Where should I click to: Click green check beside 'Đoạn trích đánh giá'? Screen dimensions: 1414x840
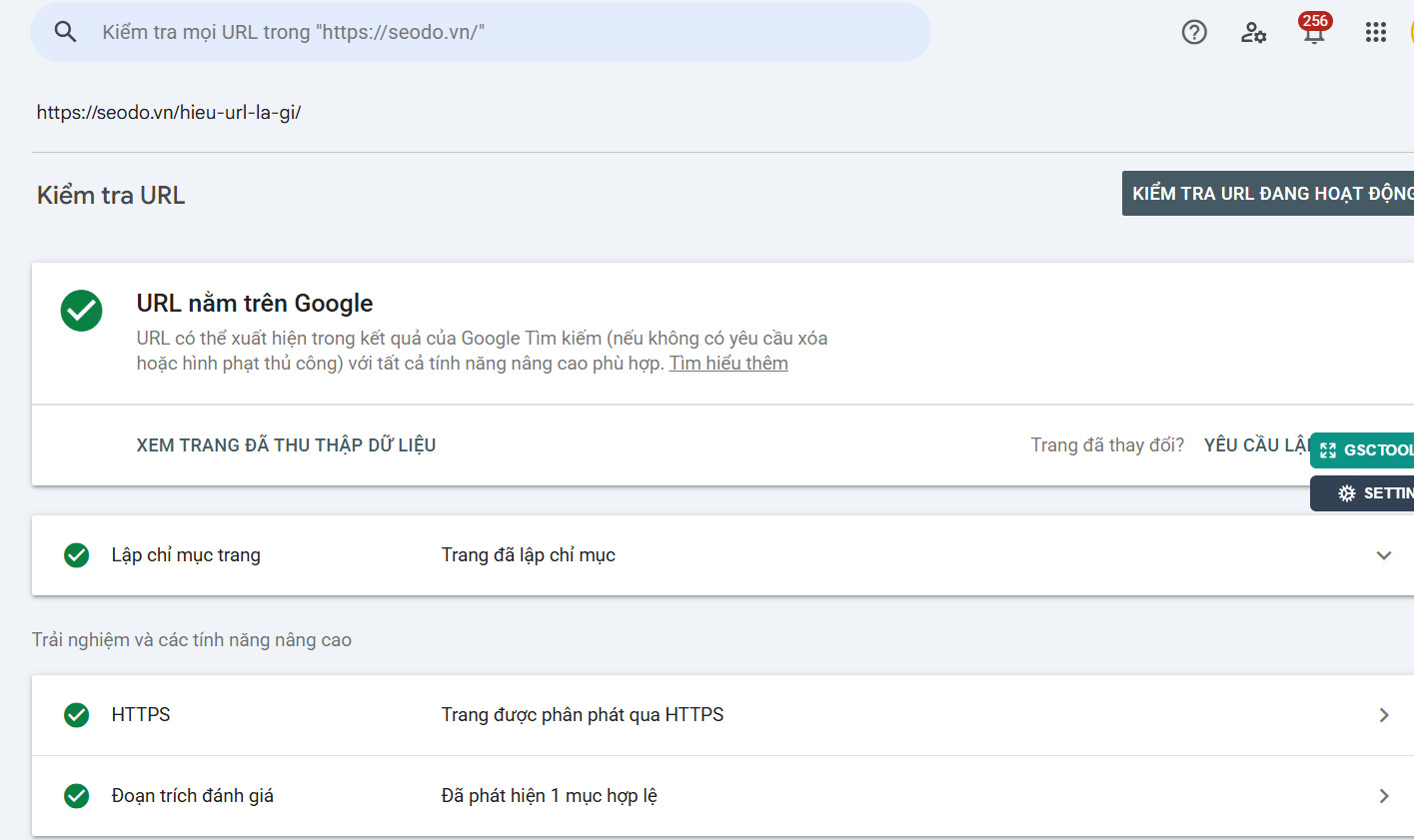[x=77, y=796]
